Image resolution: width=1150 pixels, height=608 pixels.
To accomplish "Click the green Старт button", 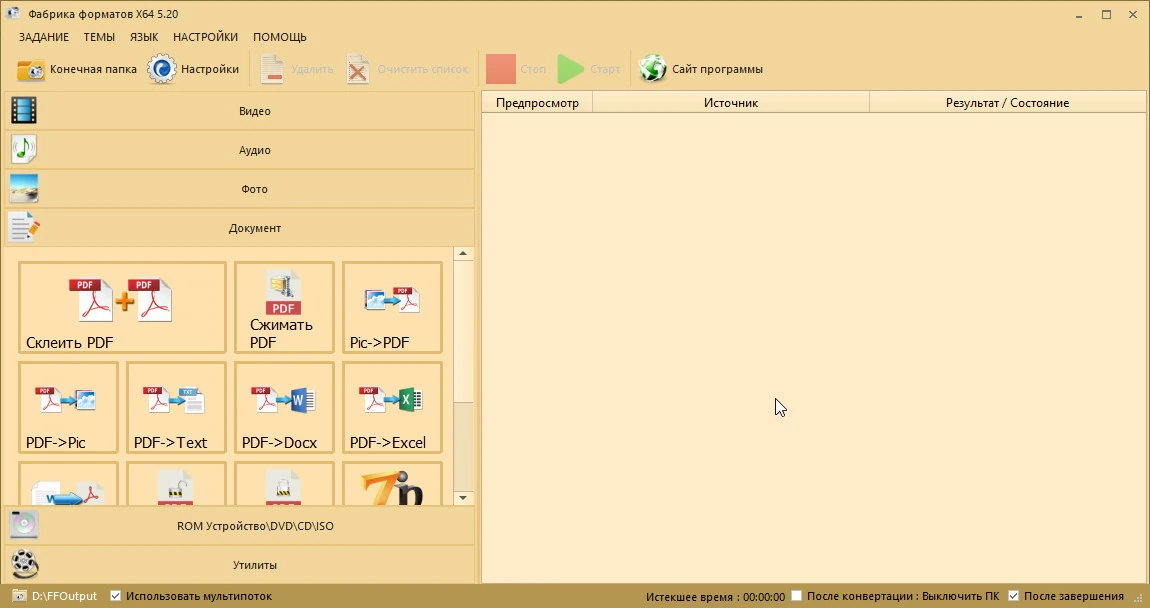I will tap(588, 69).
